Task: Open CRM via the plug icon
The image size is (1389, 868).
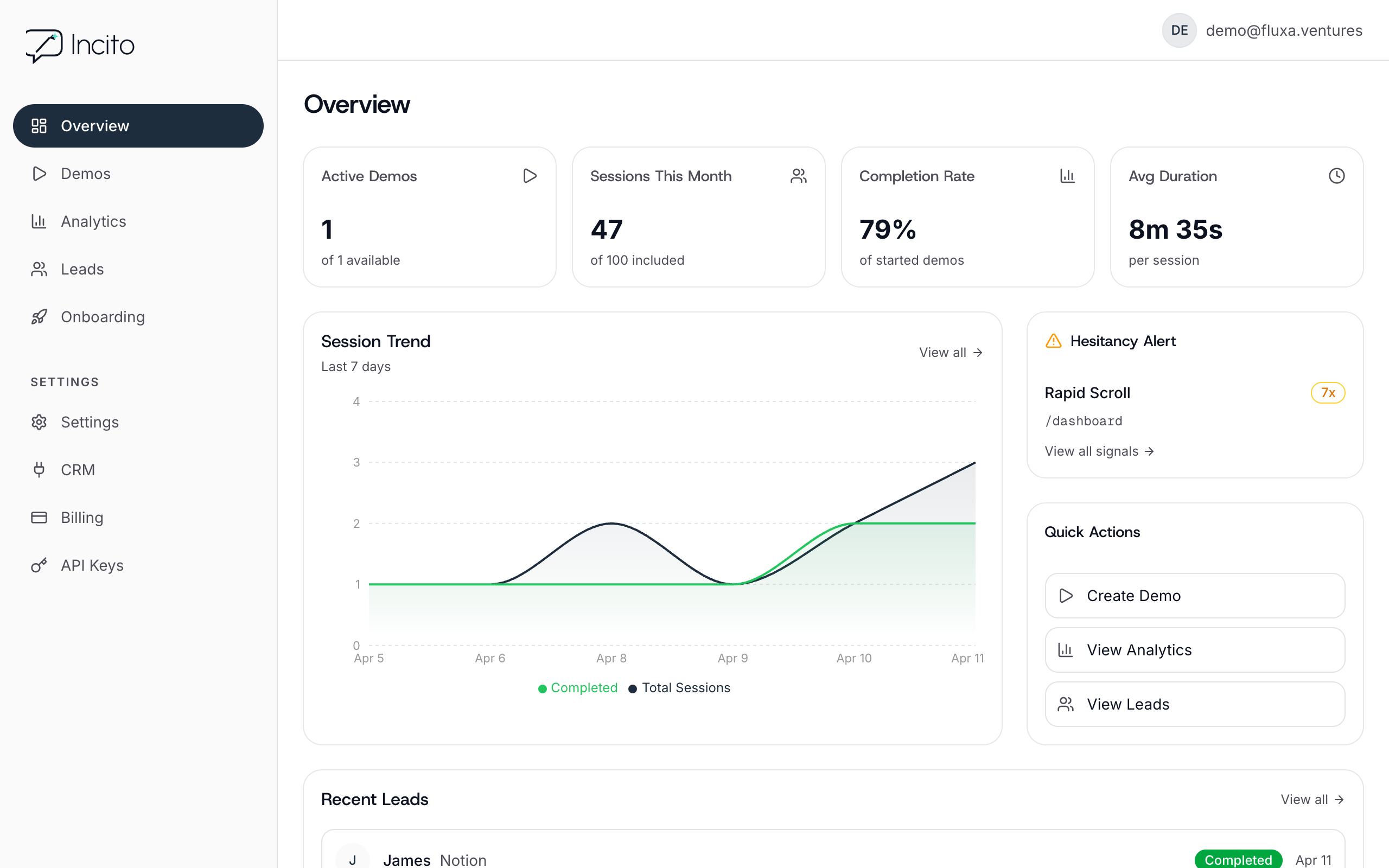Action: pyautogui.click(x=39, y=470)
